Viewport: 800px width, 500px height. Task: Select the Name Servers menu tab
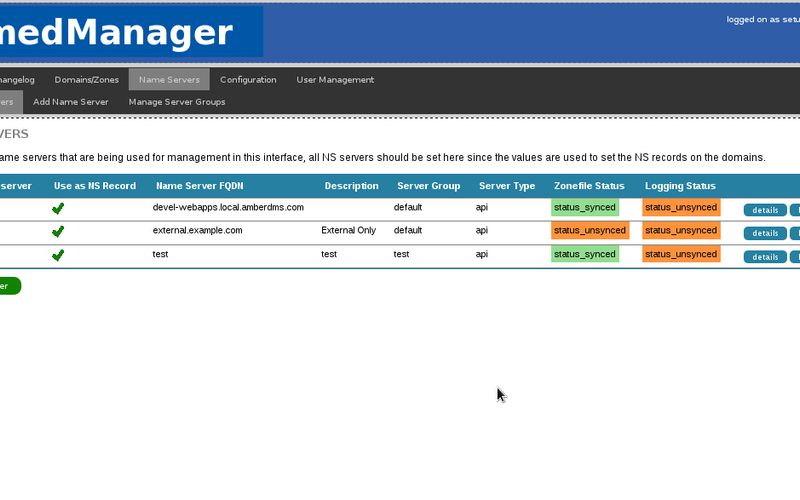pyautogui.click(x=169, y=80)
